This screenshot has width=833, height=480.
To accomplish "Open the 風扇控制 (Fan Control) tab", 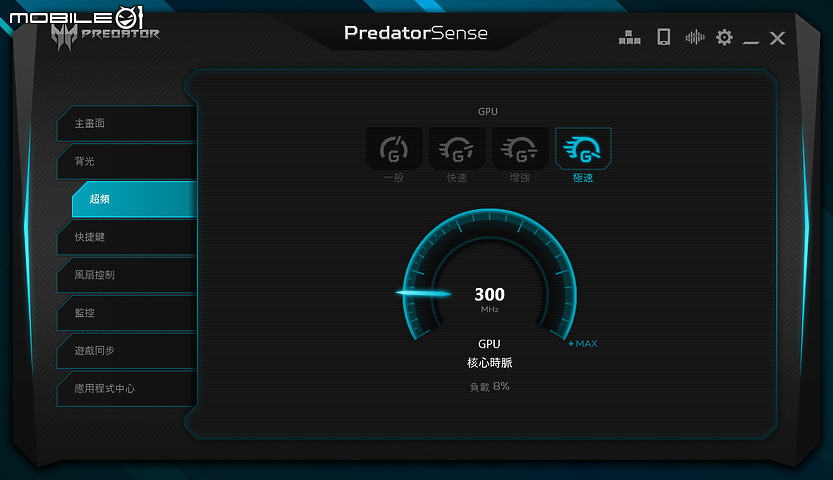I will [127, 275].
